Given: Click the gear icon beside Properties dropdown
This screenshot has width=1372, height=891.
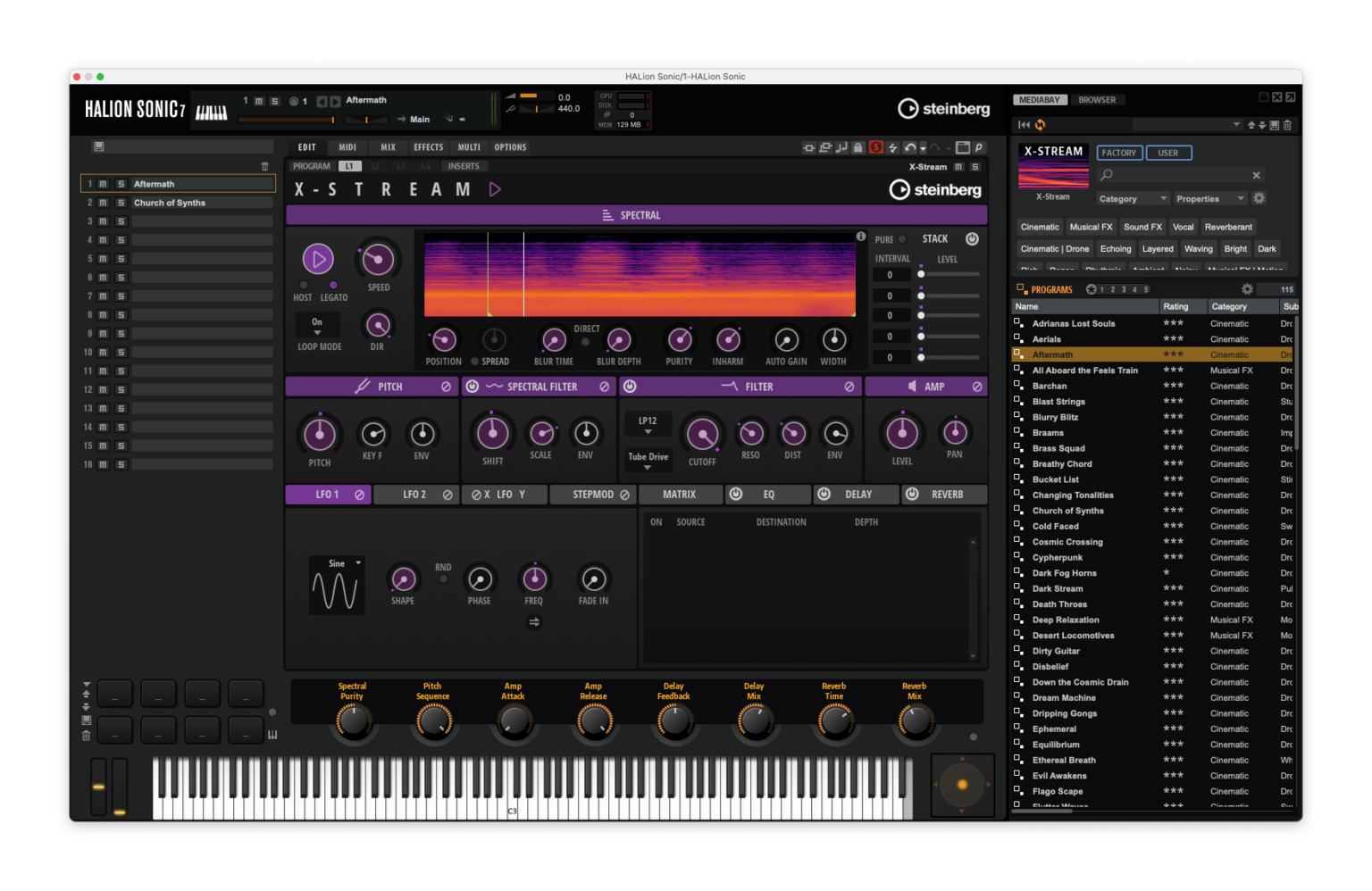Looking at the screenshot, I should tap(1259, 198).
